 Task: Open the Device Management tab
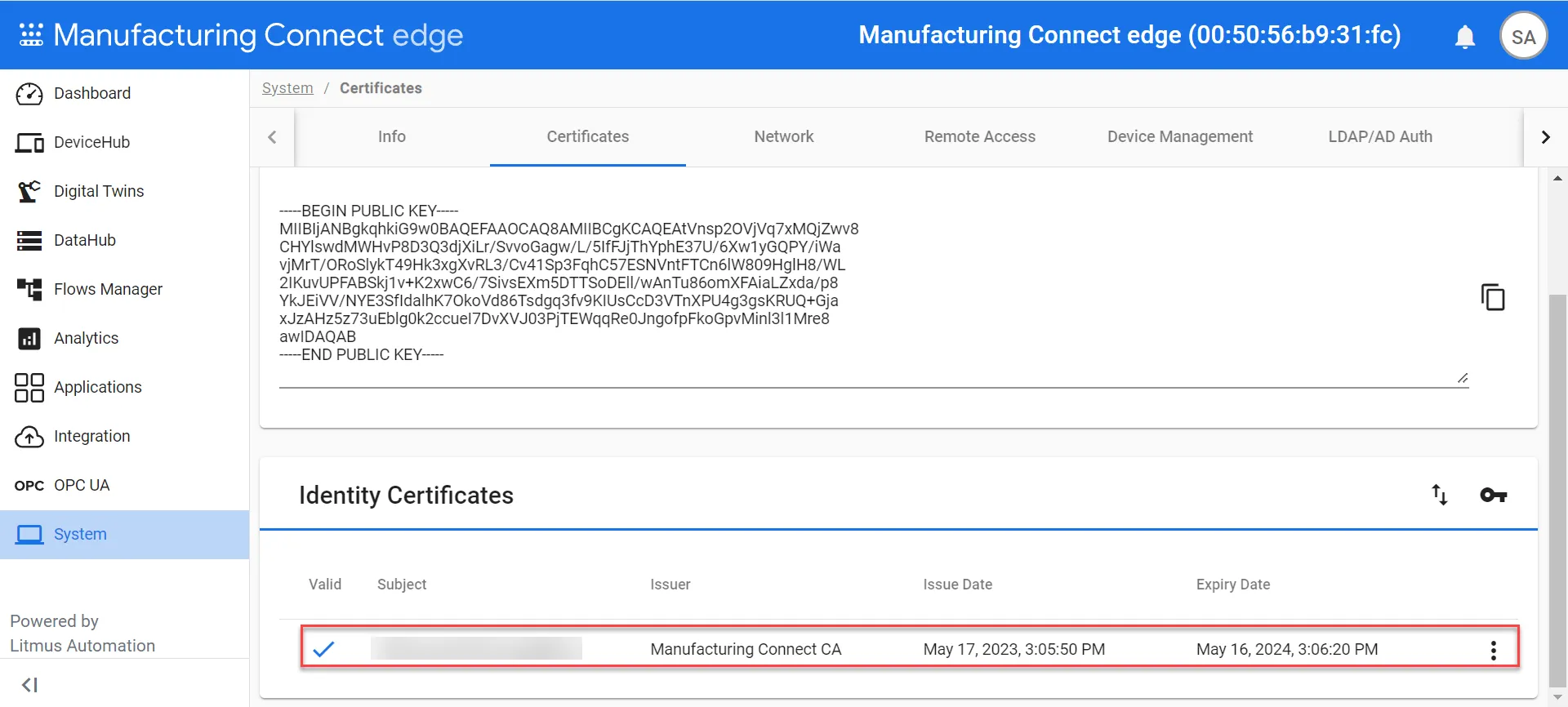(1180, 136)
